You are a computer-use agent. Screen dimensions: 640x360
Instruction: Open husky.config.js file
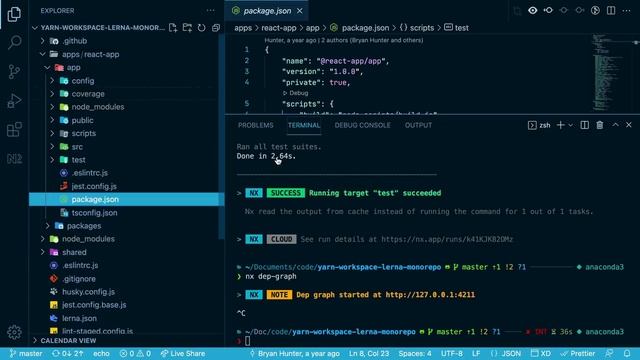[88, 292]
